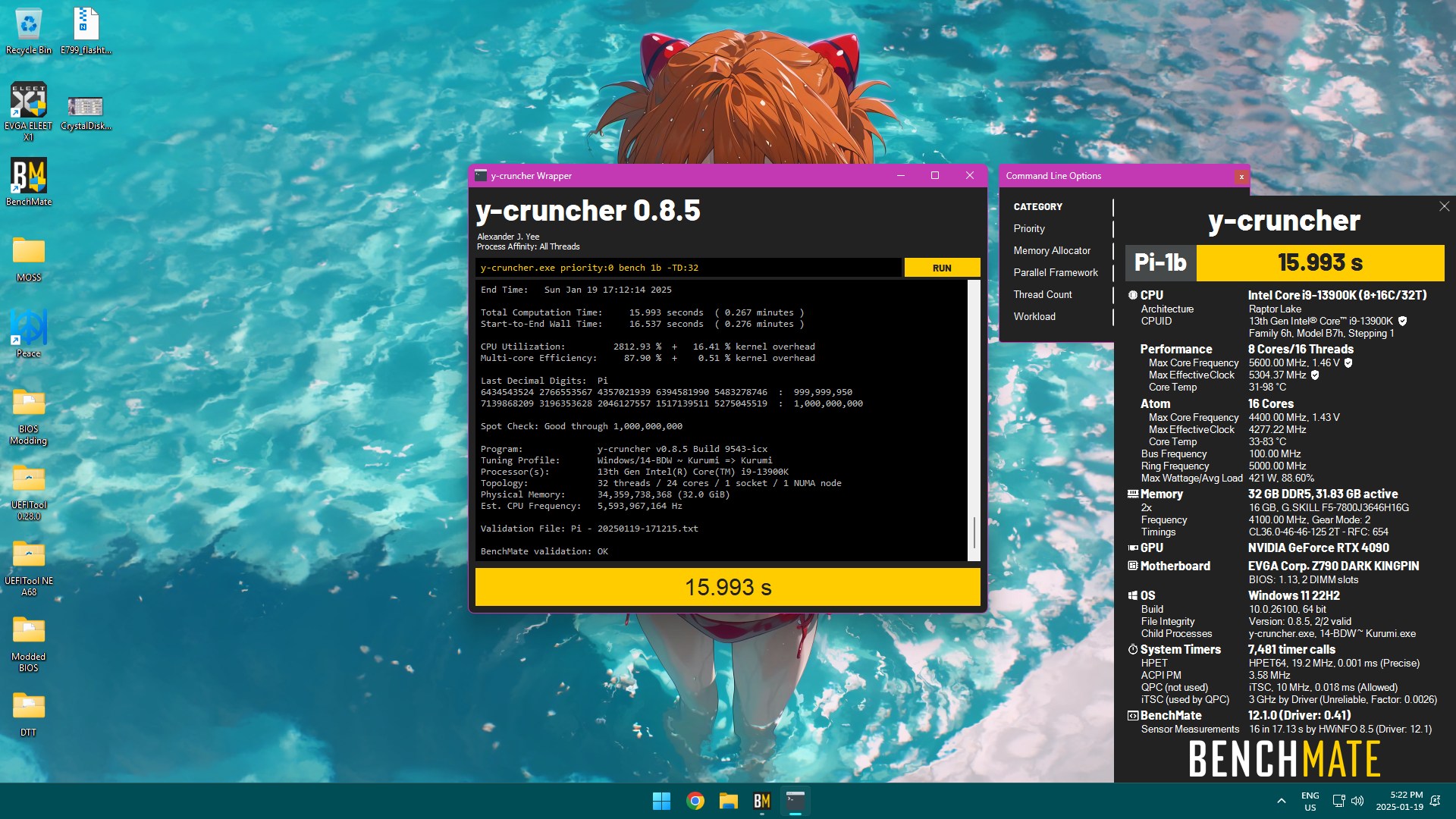Click the EVGA Corp. Z790 DARK KINGPIN text

1333,566
